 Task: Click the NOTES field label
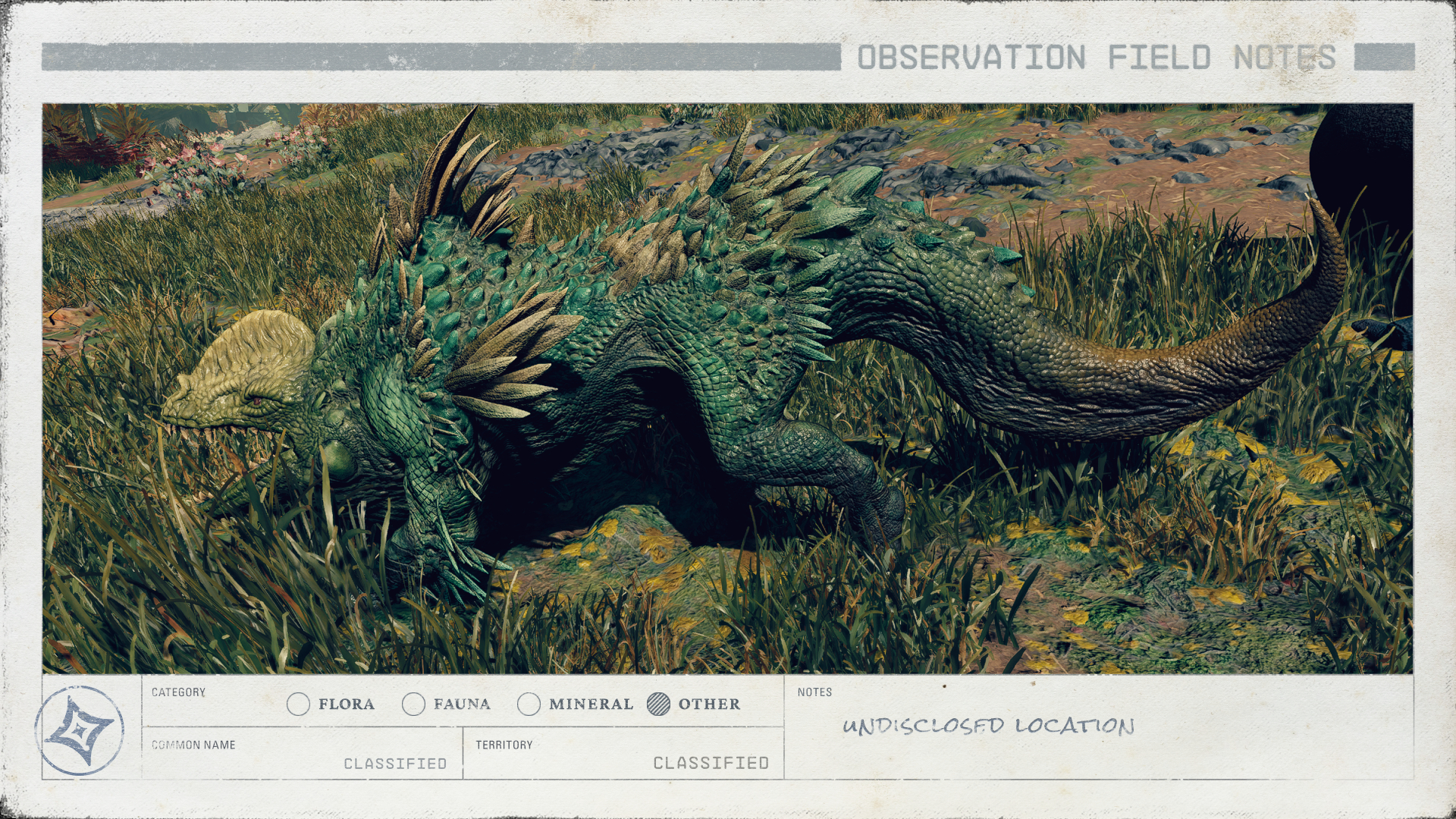814,692
